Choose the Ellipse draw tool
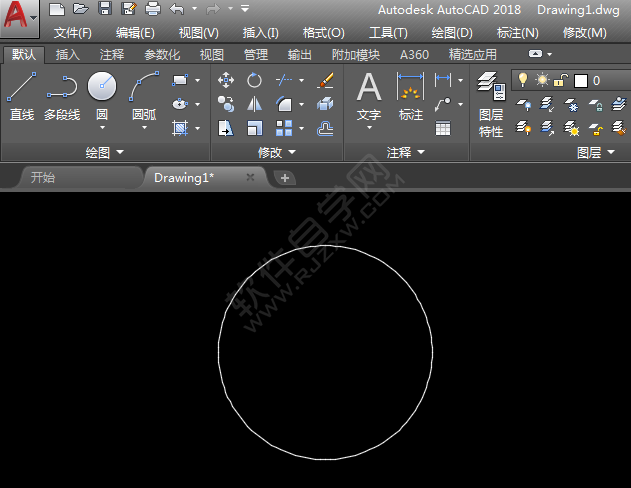This screenshot has height=488, width=631. (179, 104)
